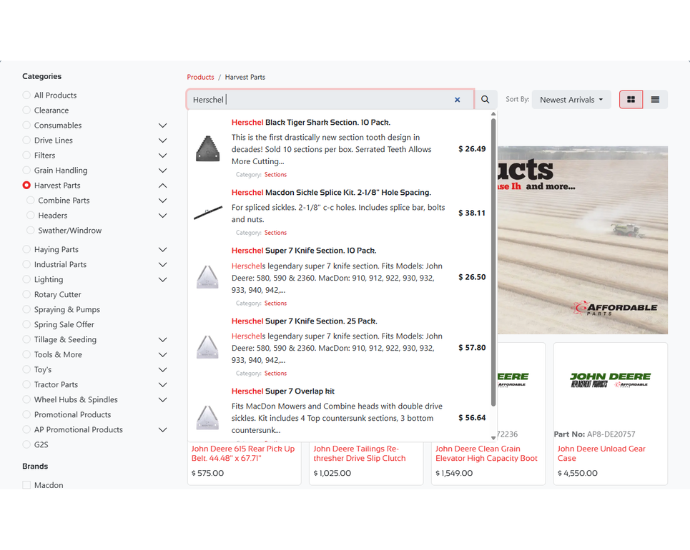
Task: Click the Affordable Parts harvest banner image
Action: pos(583,240)
